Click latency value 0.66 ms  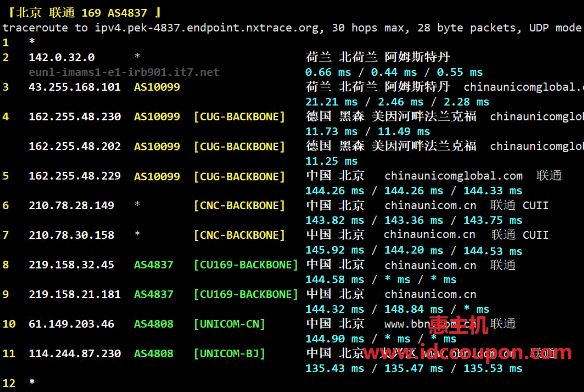tap(328, 72)
